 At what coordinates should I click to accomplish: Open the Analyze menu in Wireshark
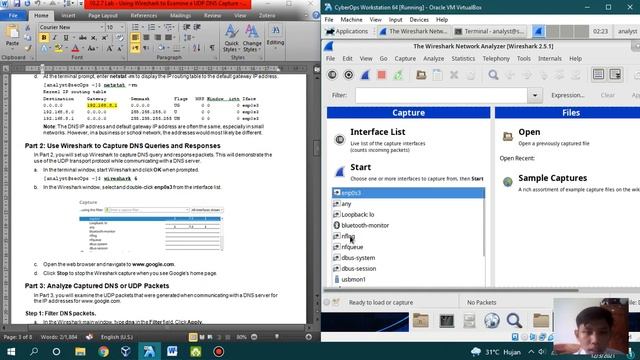click(433, 59)
